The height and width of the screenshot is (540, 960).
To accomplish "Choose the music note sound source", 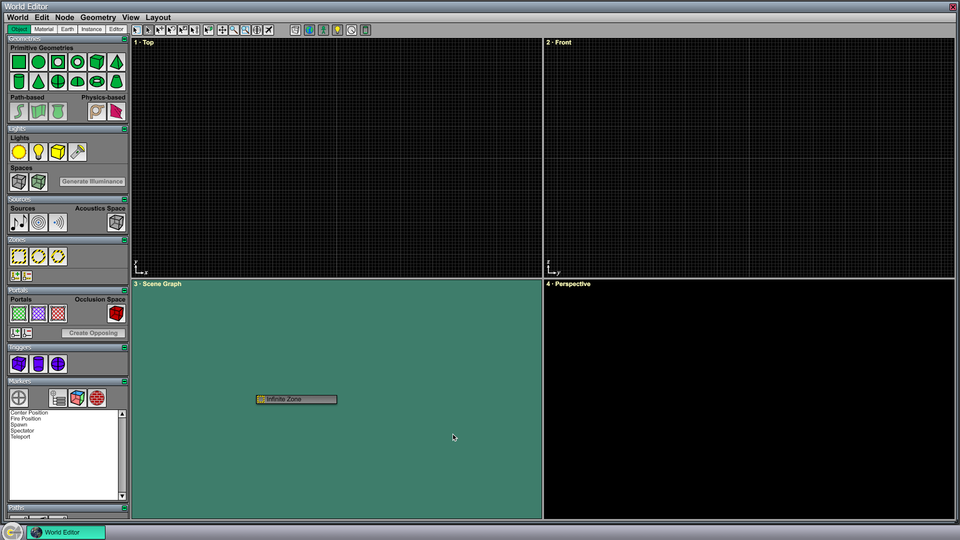I will [18, 222].
